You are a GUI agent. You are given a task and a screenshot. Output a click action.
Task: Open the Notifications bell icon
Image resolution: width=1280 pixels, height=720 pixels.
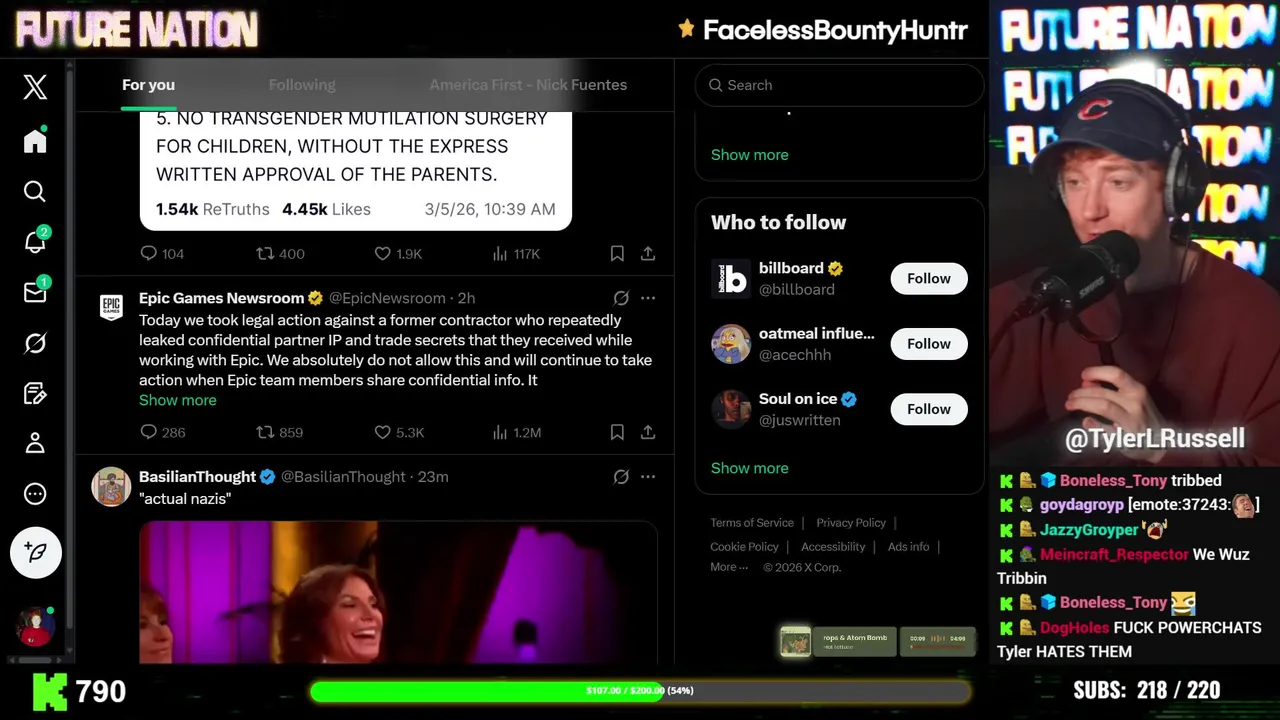click(x=35, y=242)
